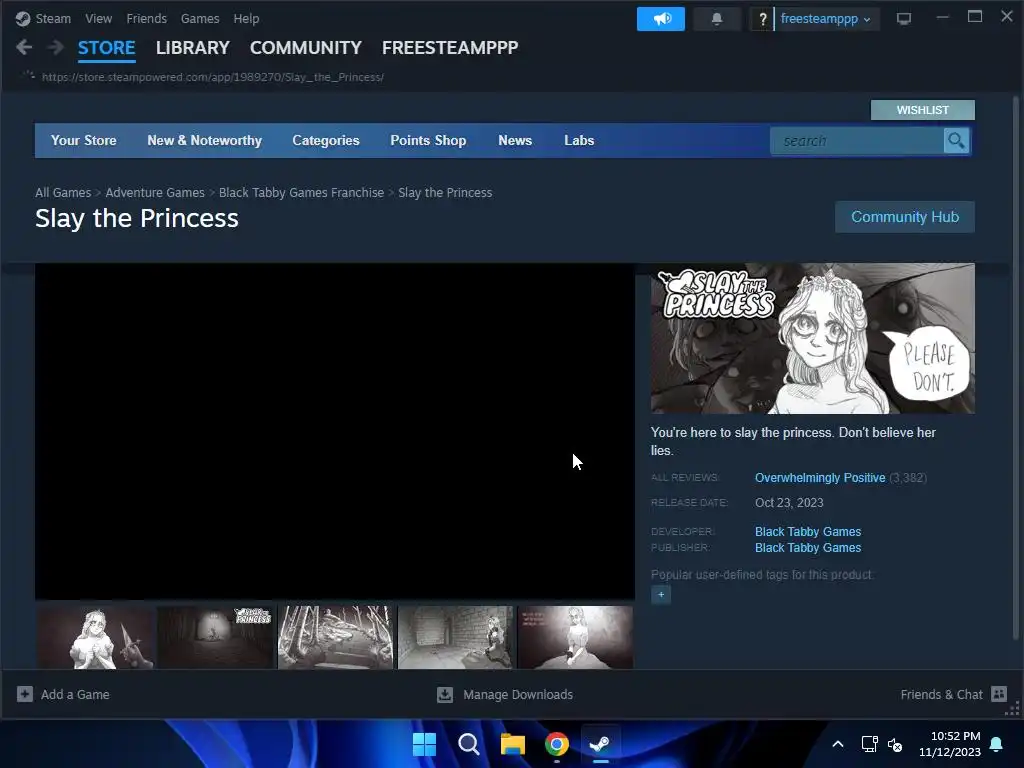1024x768 pixels.
Task: Click the Slay the Princess header image
Action: coord(812,338)
